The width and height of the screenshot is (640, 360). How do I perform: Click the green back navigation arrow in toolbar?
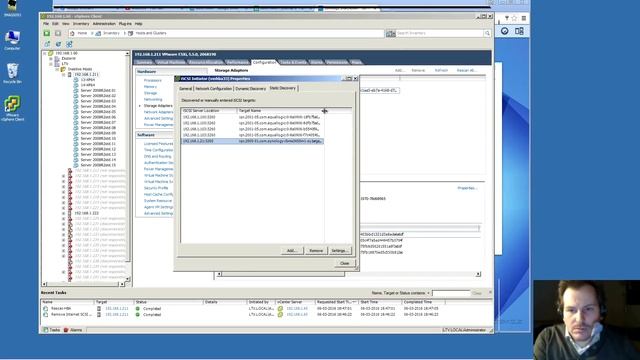[47, 33]
